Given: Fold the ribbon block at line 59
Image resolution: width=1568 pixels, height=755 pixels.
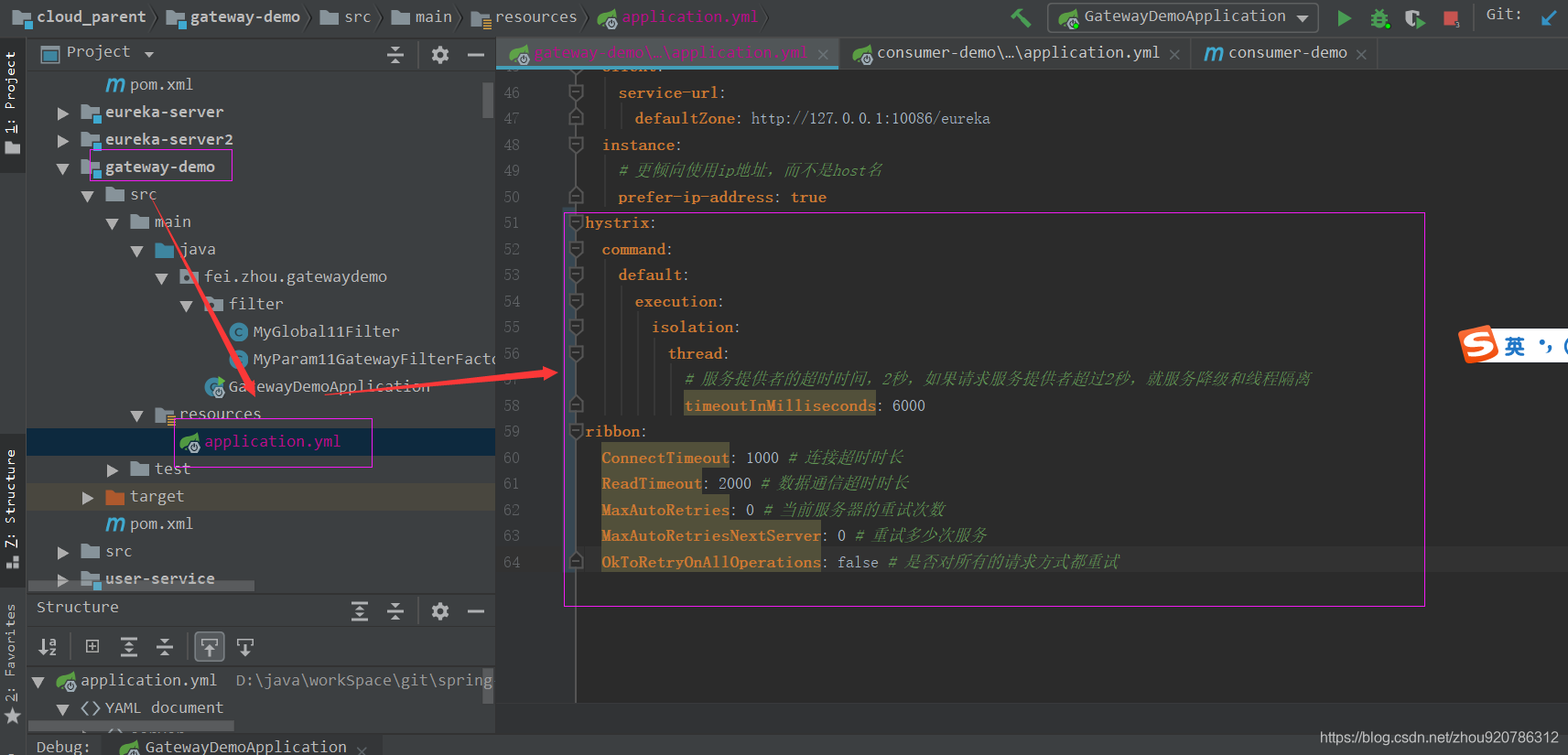Looking at the screenshot, I should point(576,431).
